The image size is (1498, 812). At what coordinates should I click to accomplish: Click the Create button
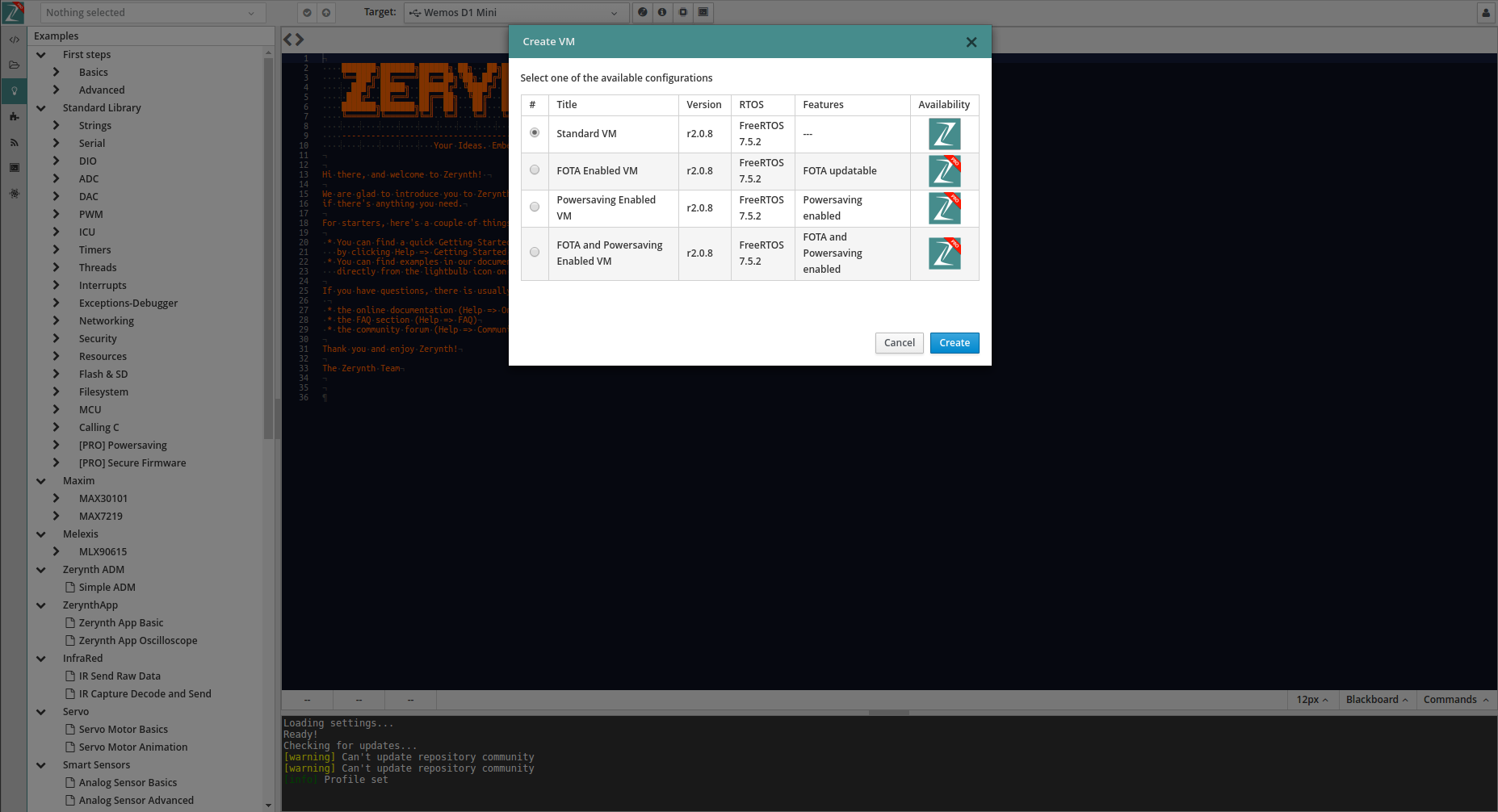[955, 343]
